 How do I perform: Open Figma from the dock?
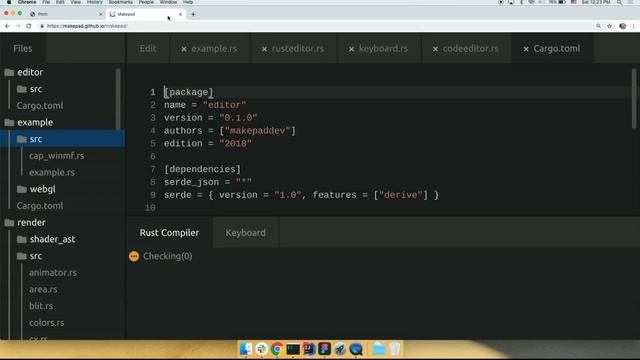point(324,349)
